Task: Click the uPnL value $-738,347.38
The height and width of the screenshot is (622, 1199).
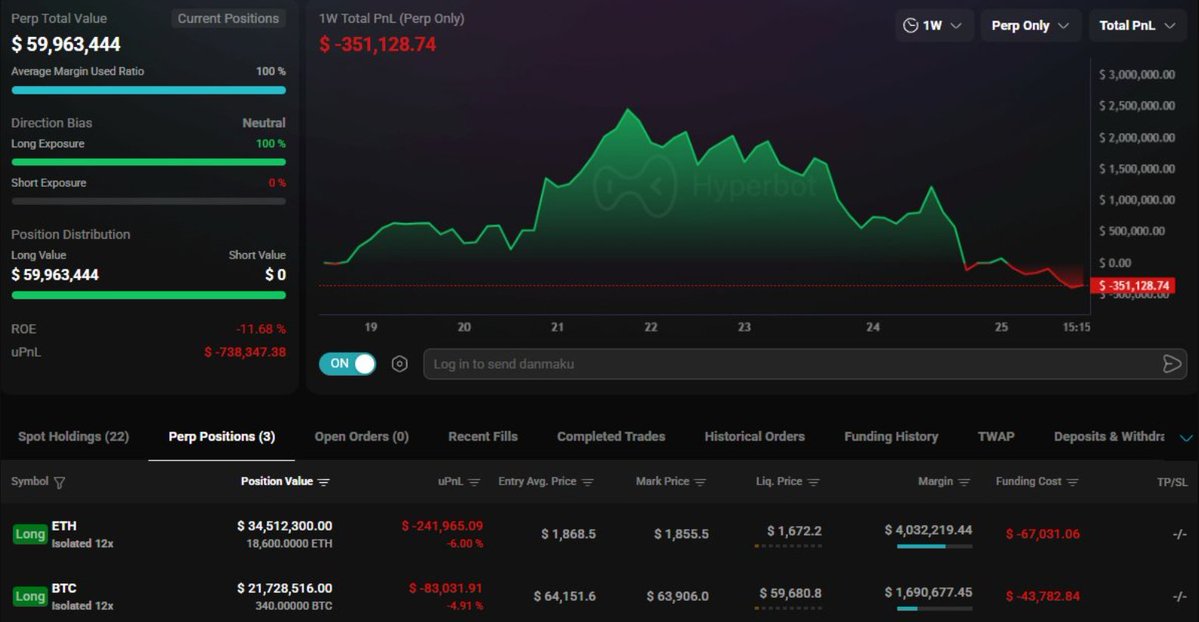Action: click(245, 352)
